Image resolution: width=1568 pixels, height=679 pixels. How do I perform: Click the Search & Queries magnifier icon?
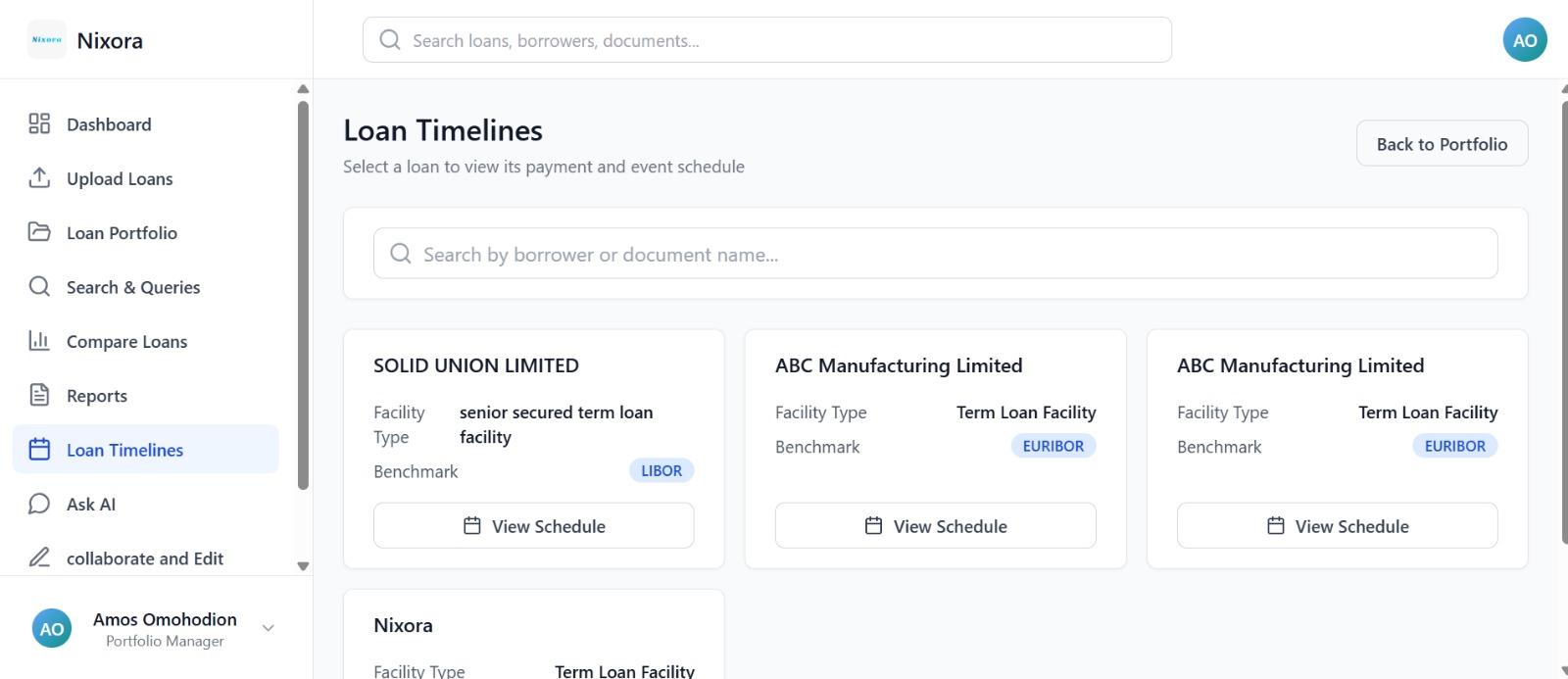pos(39,286)
